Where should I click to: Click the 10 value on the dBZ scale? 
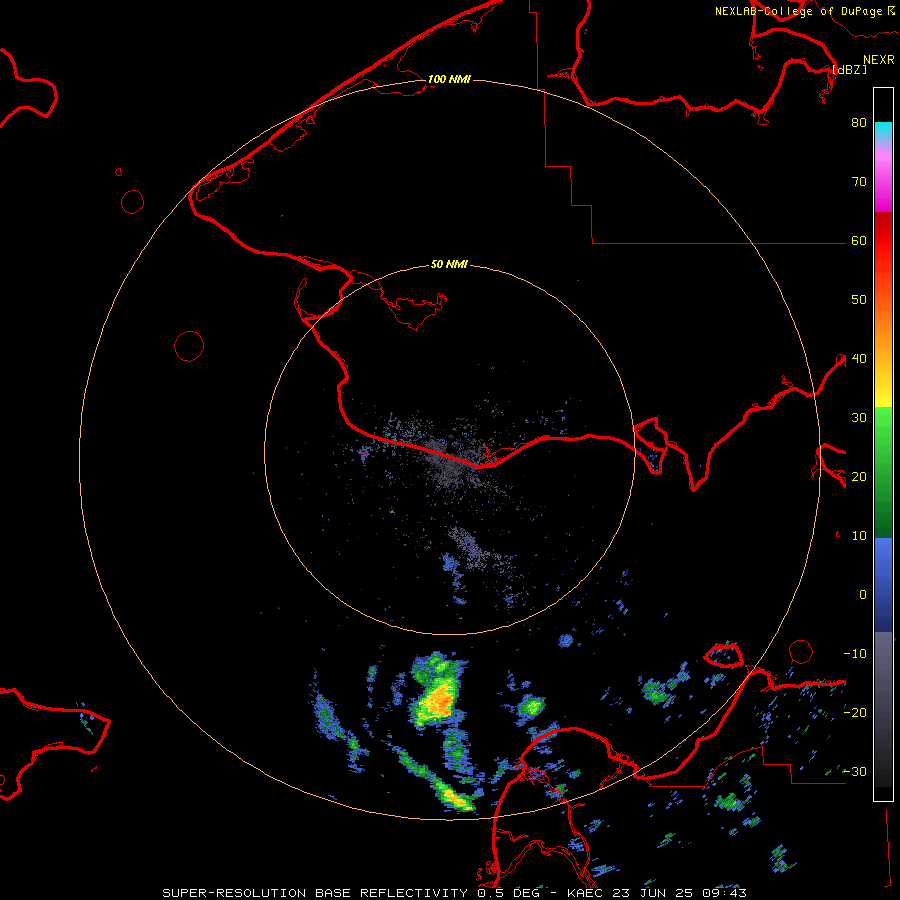pos(859,536)
